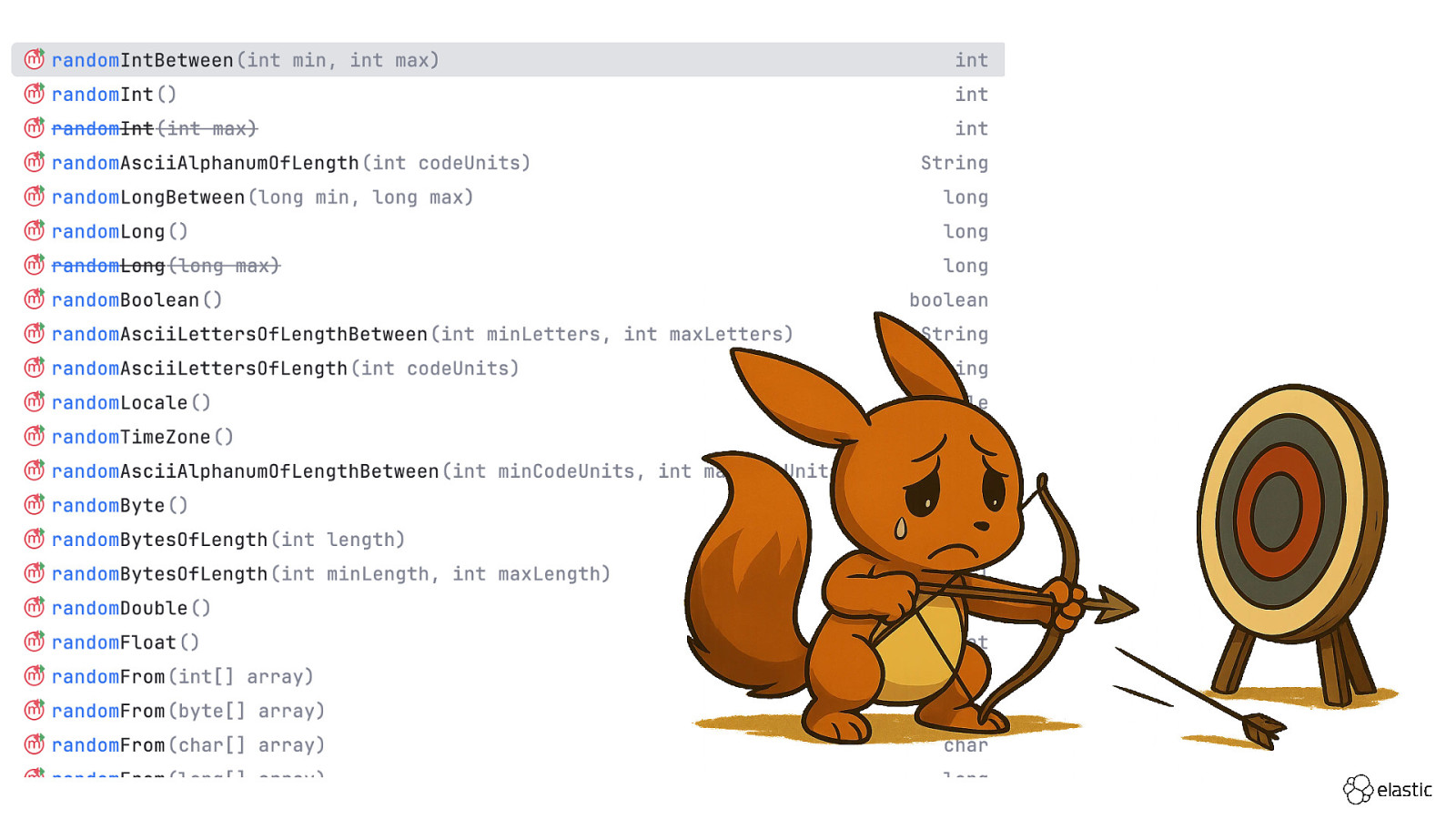1456x819 pixels.
Task: Click the method icon beside randomFrom(int[] array)
Action: pyautogui.click(x=35, y=676)
